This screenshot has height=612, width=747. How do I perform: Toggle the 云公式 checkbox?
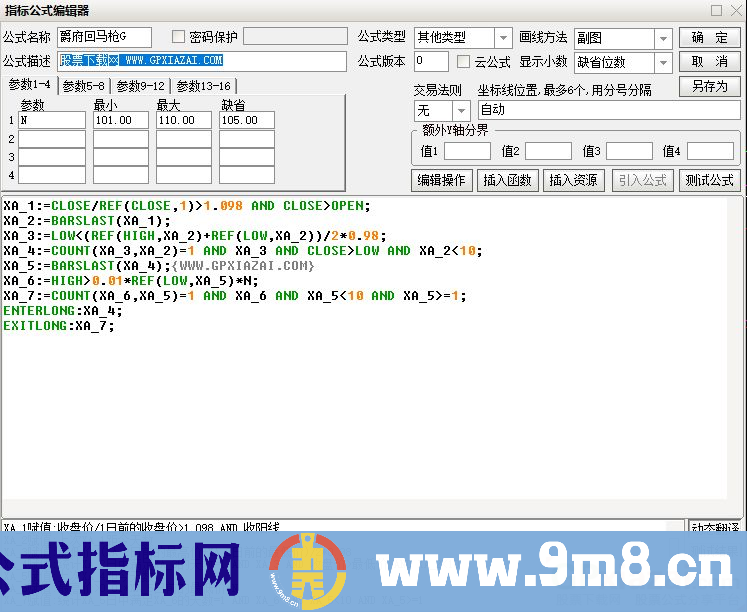point(463,61)
